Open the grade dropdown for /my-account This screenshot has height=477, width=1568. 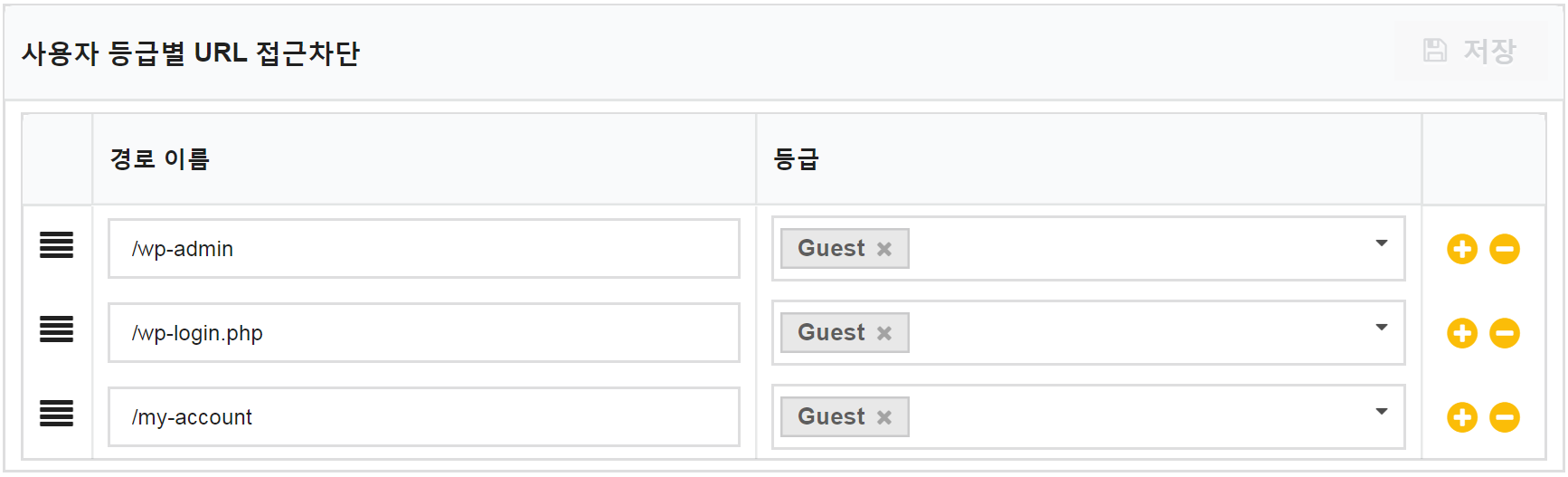1381,412
